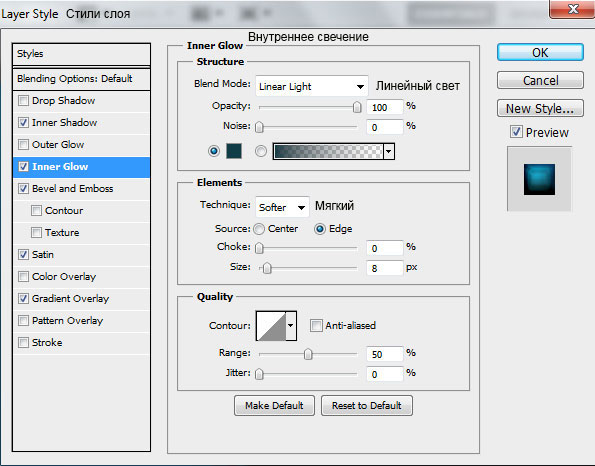
Task: Click the Jitter slider handle
Action: tap(259, 374)
